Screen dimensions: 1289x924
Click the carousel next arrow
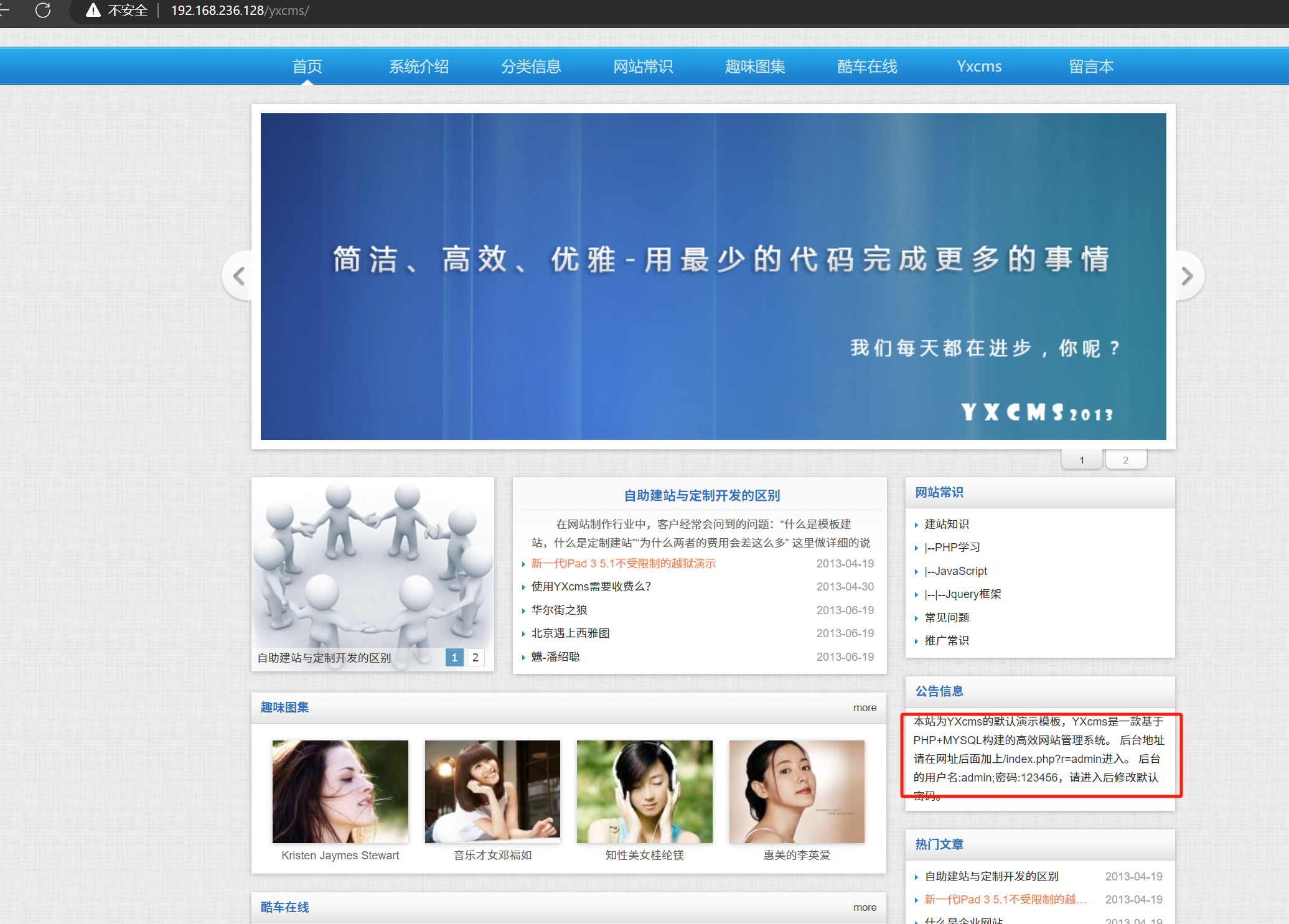[x=1187, y=276]
